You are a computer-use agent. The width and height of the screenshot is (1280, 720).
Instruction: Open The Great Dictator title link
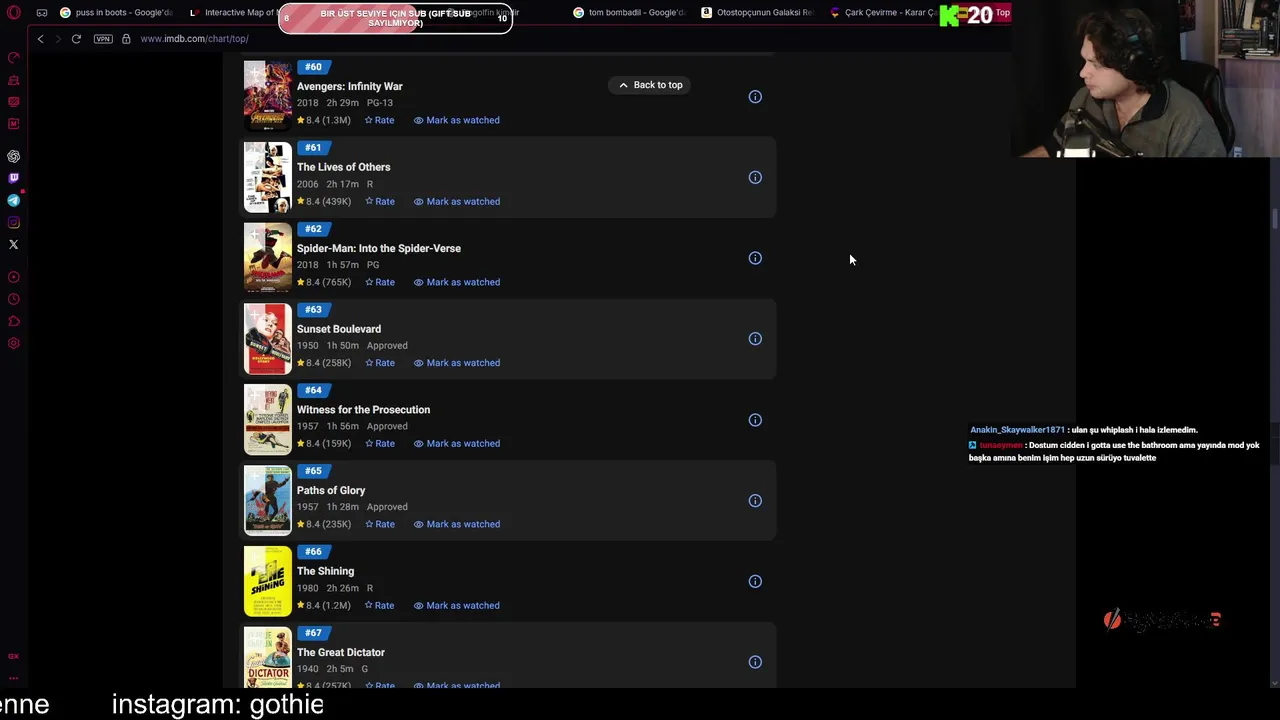click(x=341, y=652)
